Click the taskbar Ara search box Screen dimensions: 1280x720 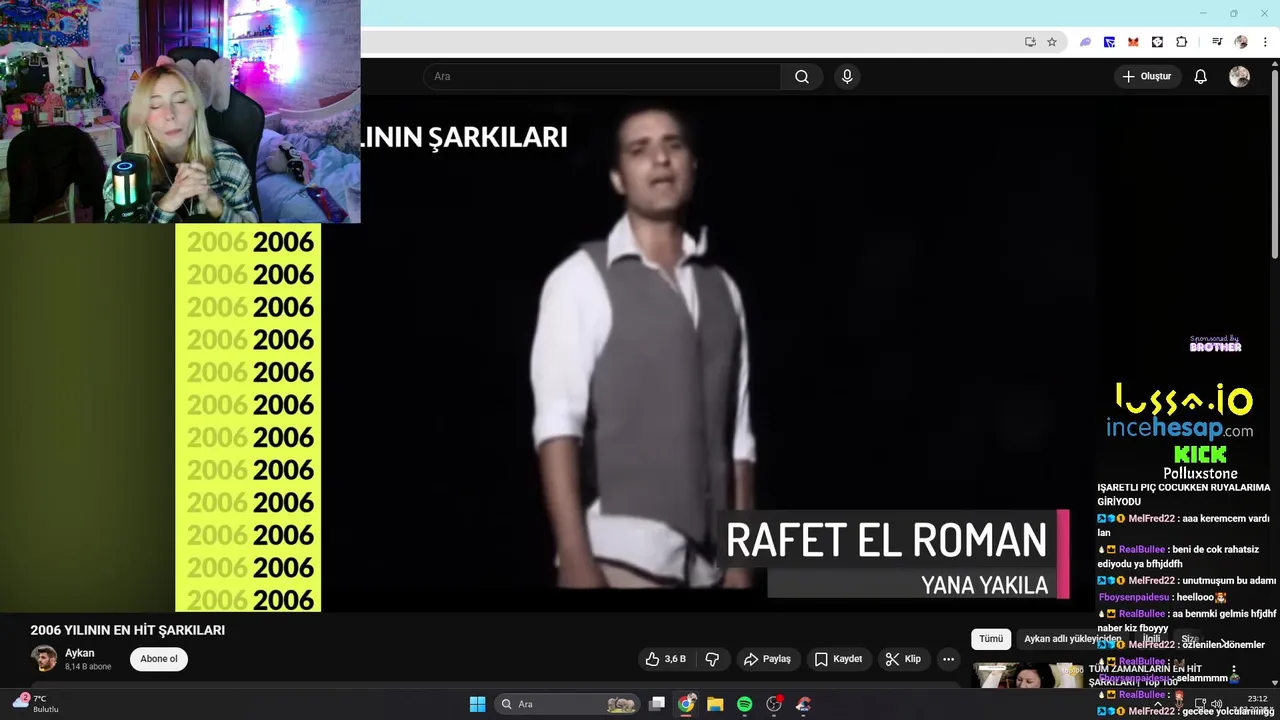pos(567,704)
